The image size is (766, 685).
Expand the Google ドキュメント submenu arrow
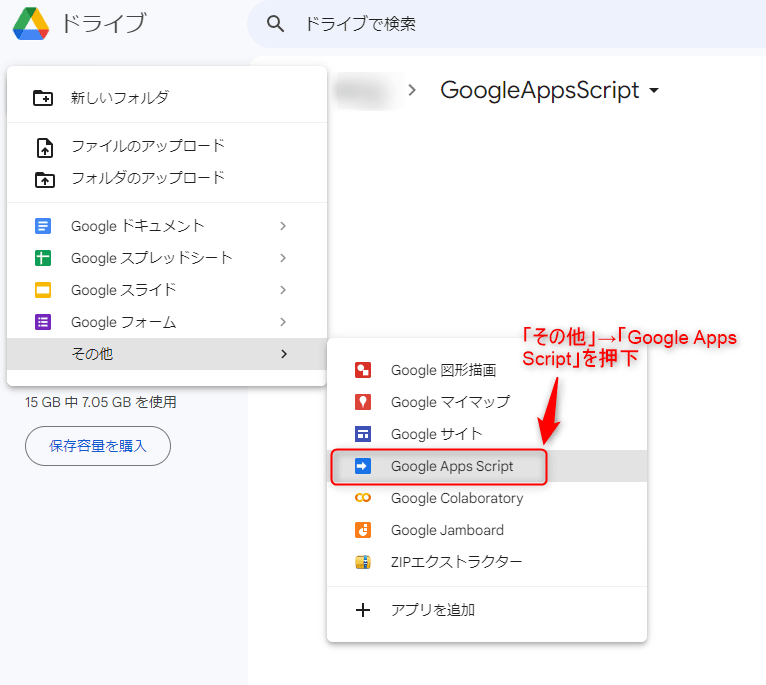283,226
